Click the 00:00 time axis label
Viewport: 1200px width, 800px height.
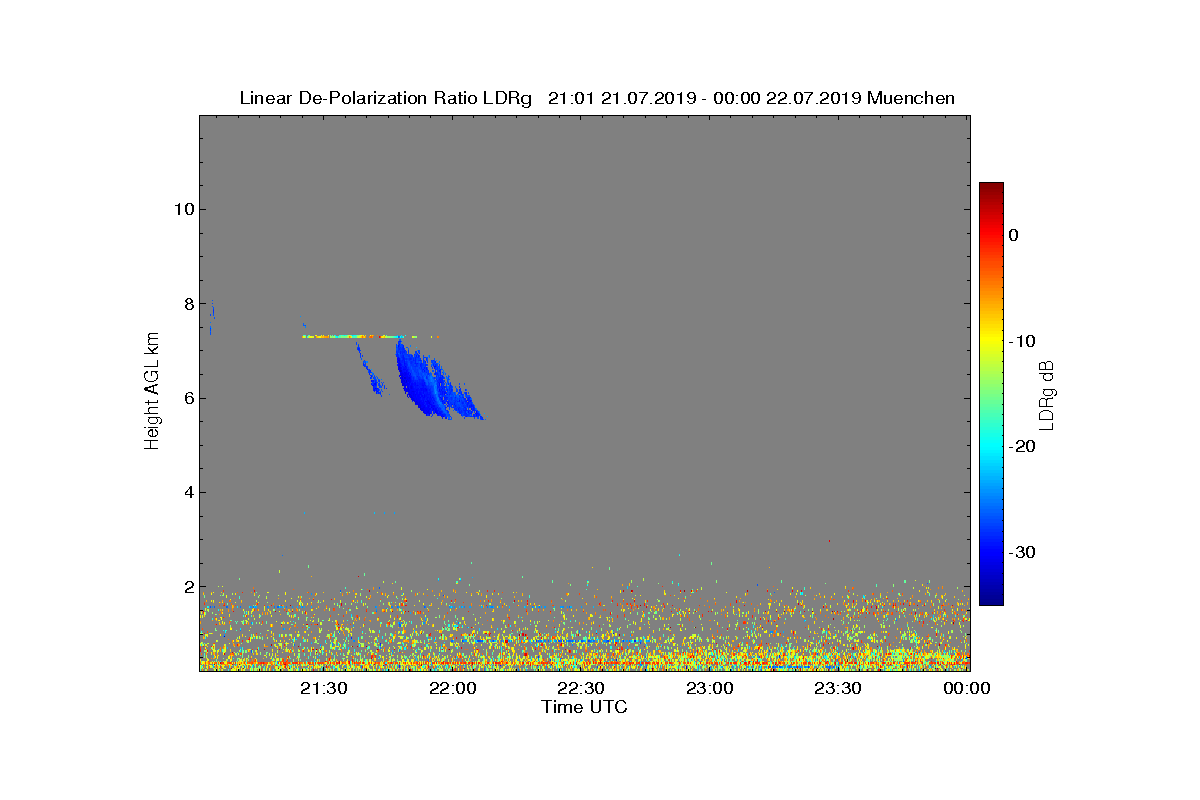(x=967, y=689)
